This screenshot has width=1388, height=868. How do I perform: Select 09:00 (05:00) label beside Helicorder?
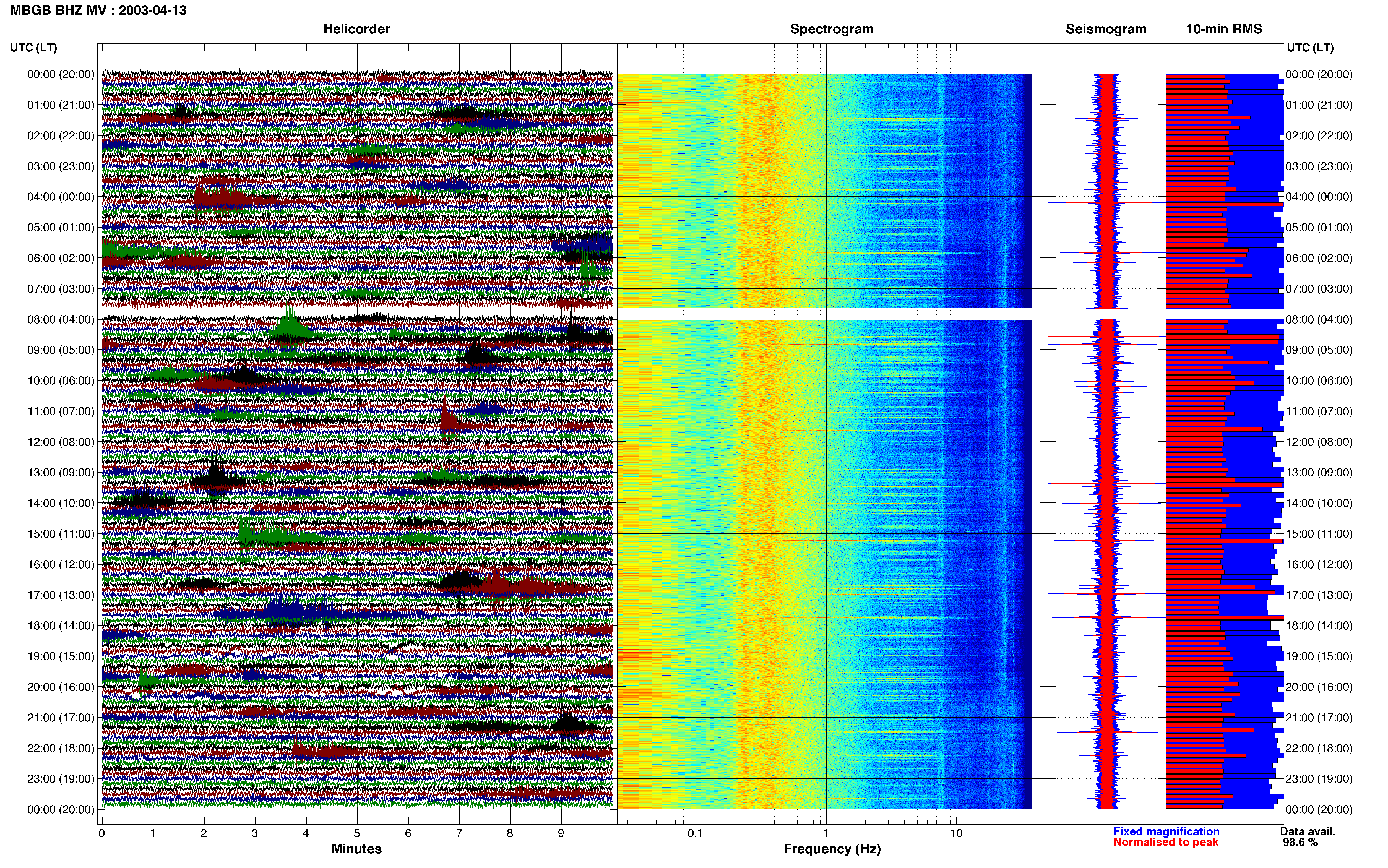coord(61,350)
